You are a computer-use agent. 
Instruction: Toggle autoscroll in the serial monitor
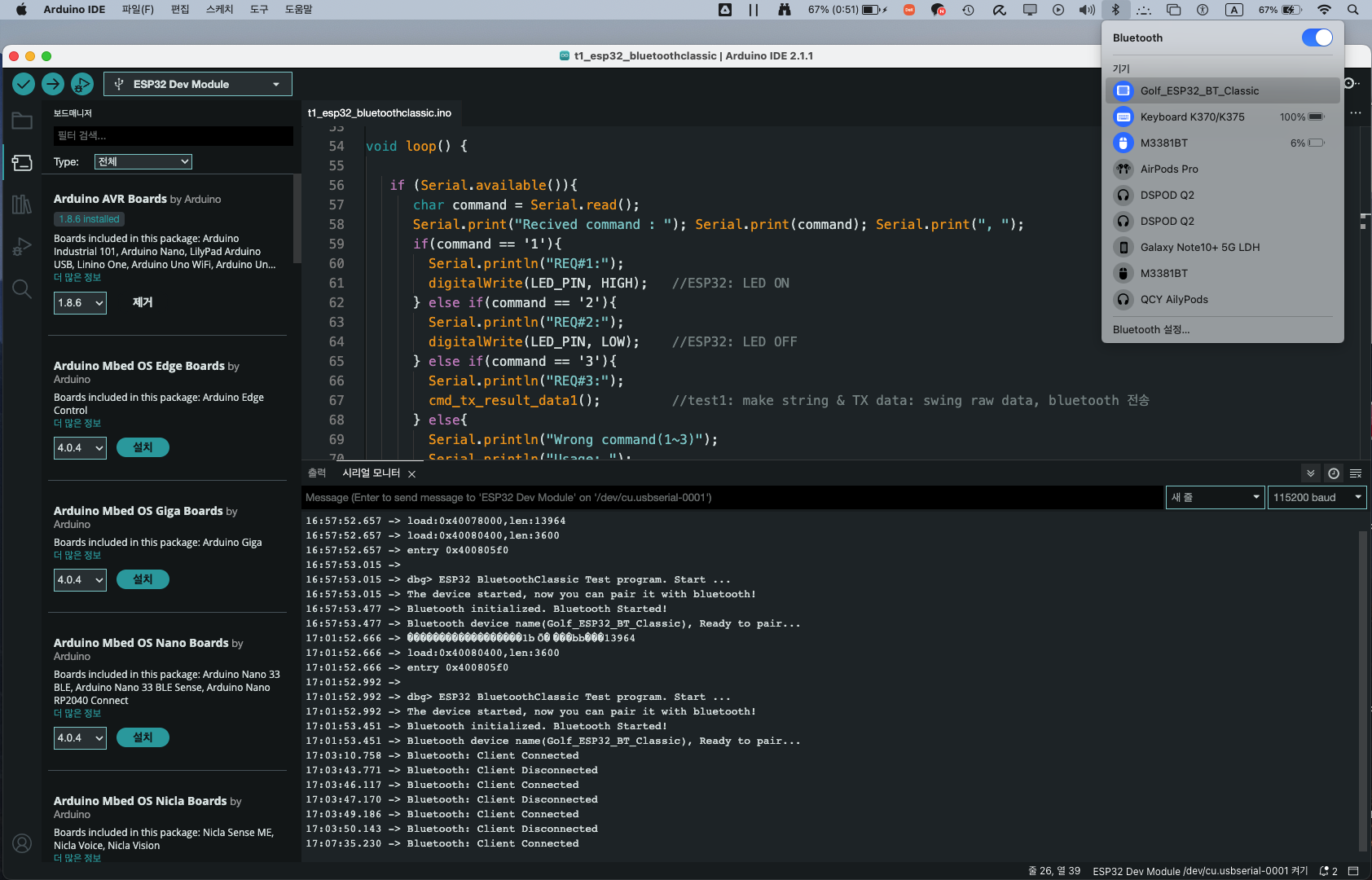(1310, 473)
